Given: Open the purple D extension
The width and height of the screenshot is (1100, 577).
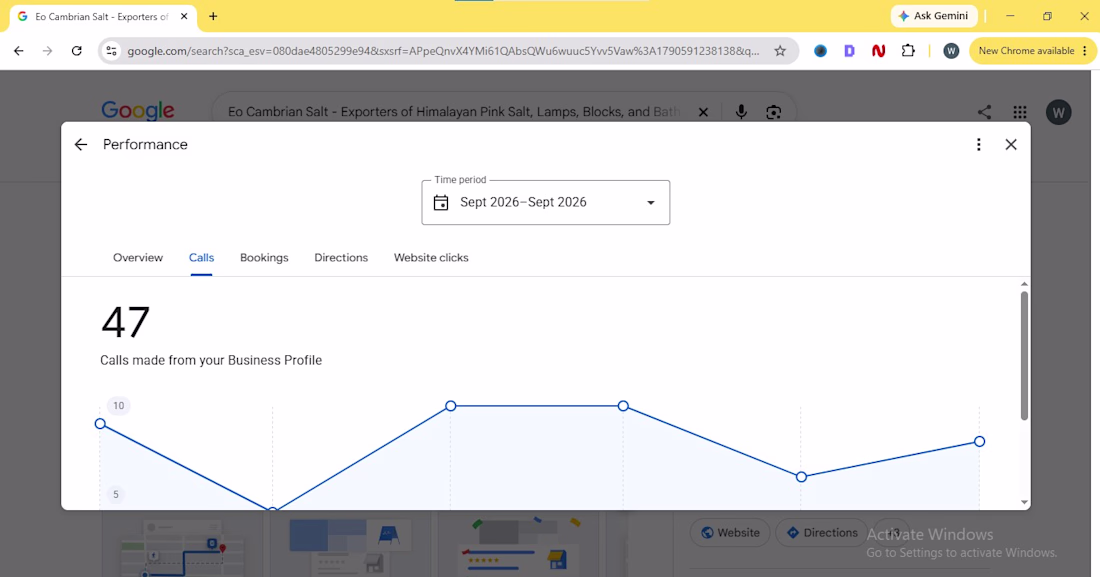Looking at the screenshot, I should point(849,51).
